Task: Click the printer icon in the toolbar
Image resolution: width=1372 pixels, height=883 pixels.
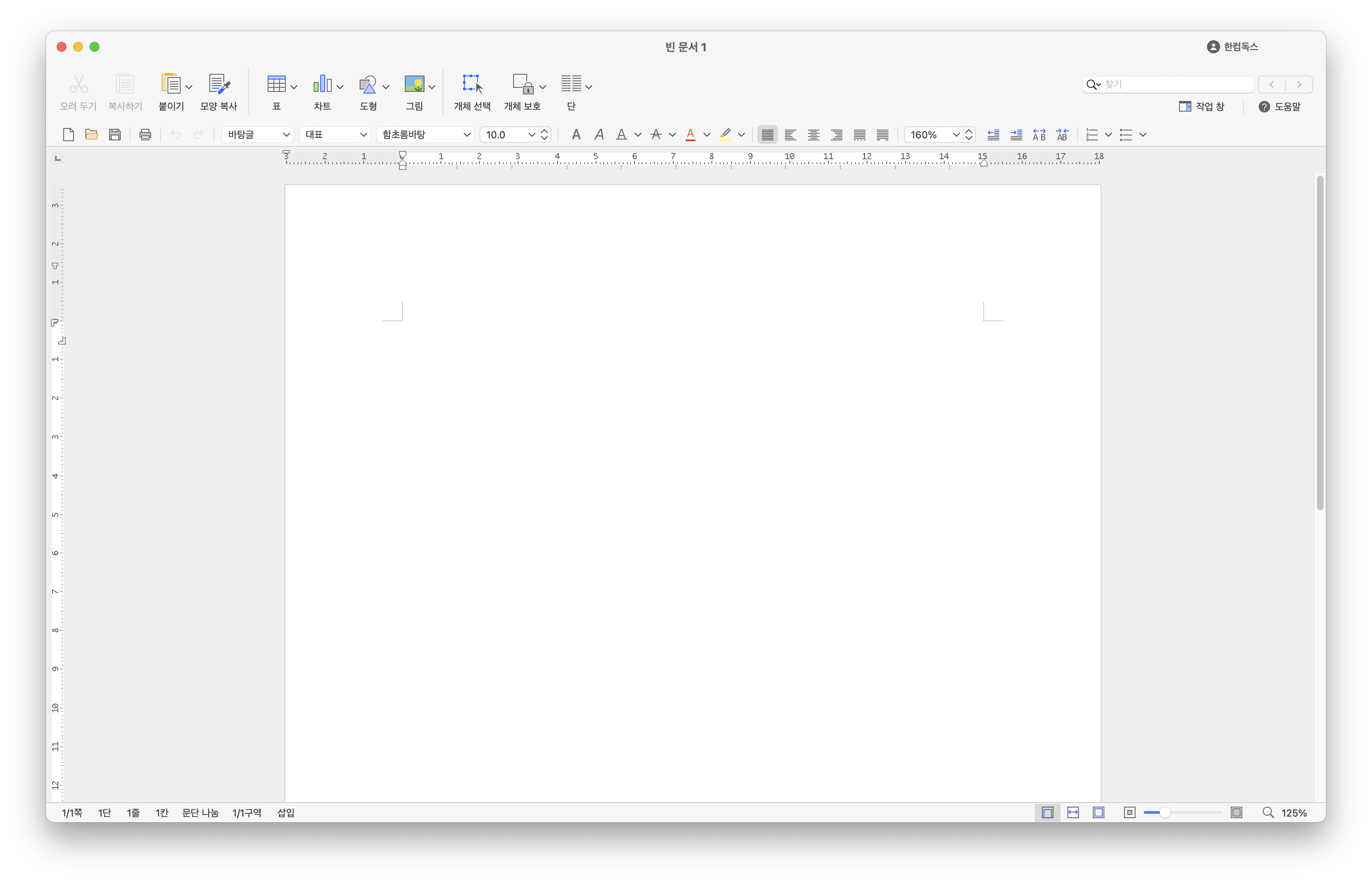Action: (x=145, y=135)
